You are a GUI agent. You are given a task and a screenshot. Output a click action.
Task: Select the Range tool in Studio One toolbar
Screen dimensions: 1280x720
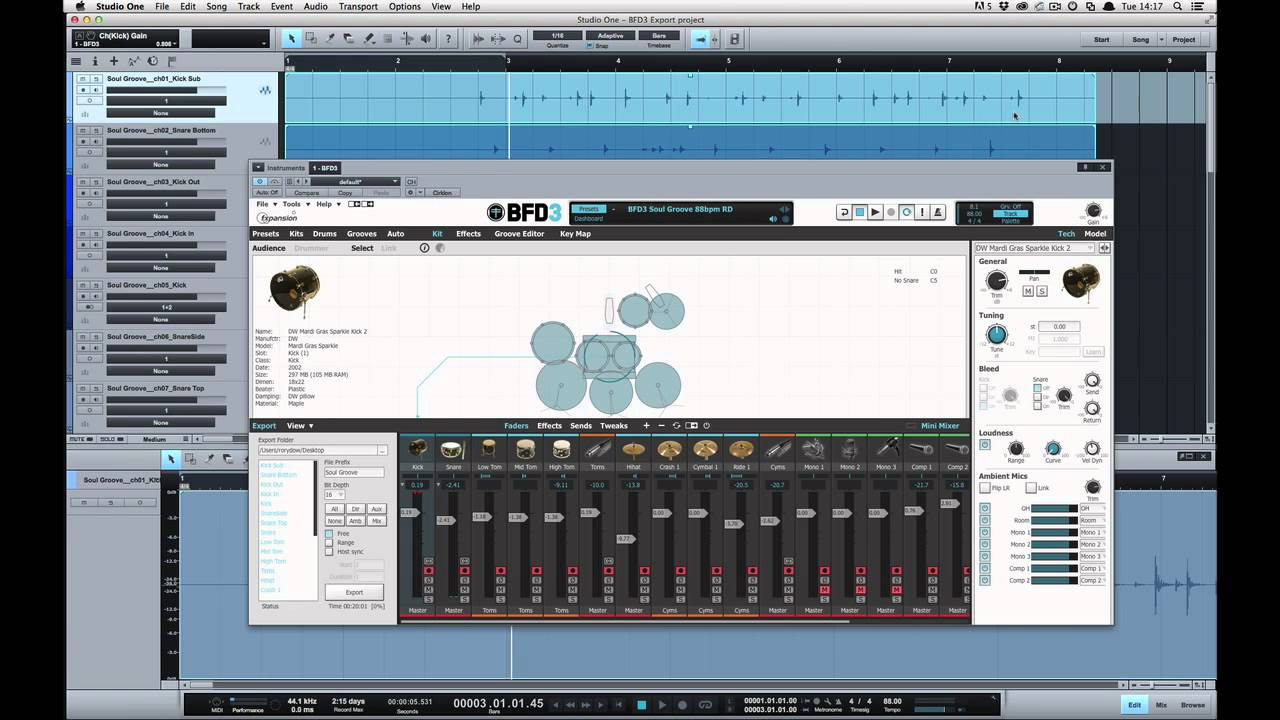[x=311, y=39]
